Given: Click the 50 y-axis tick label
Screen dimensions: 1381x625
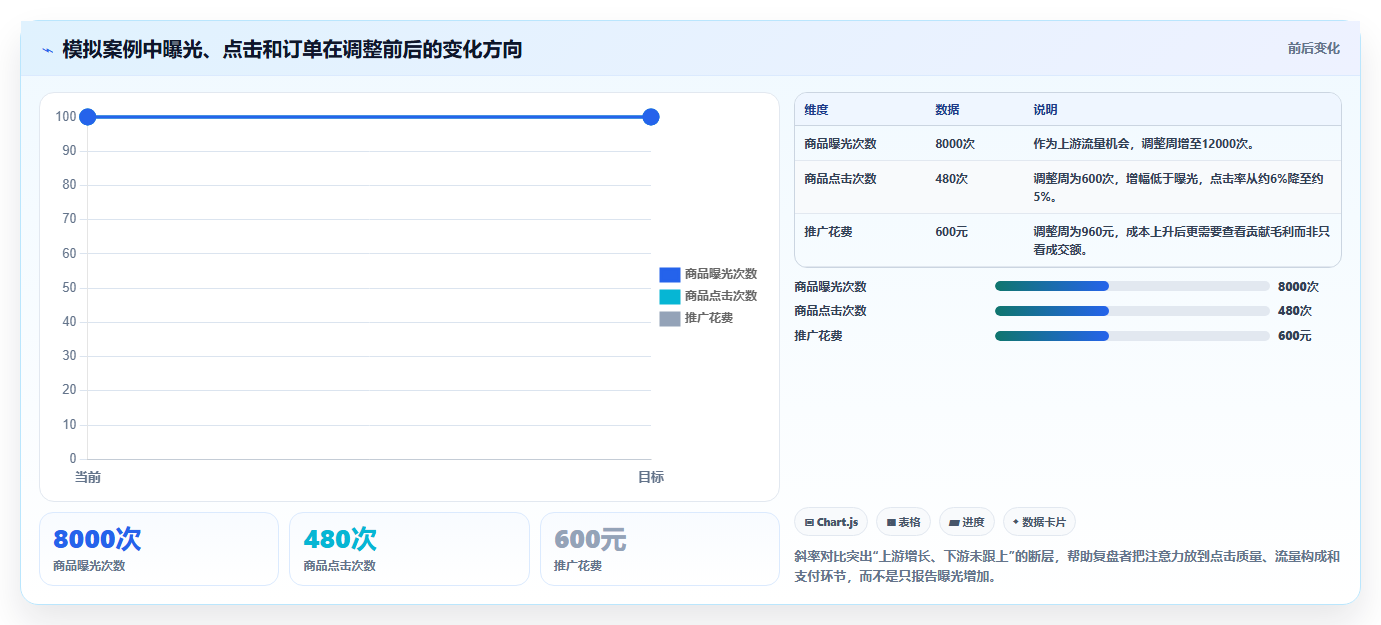Looking at the screenshot, I should (69, 288).
